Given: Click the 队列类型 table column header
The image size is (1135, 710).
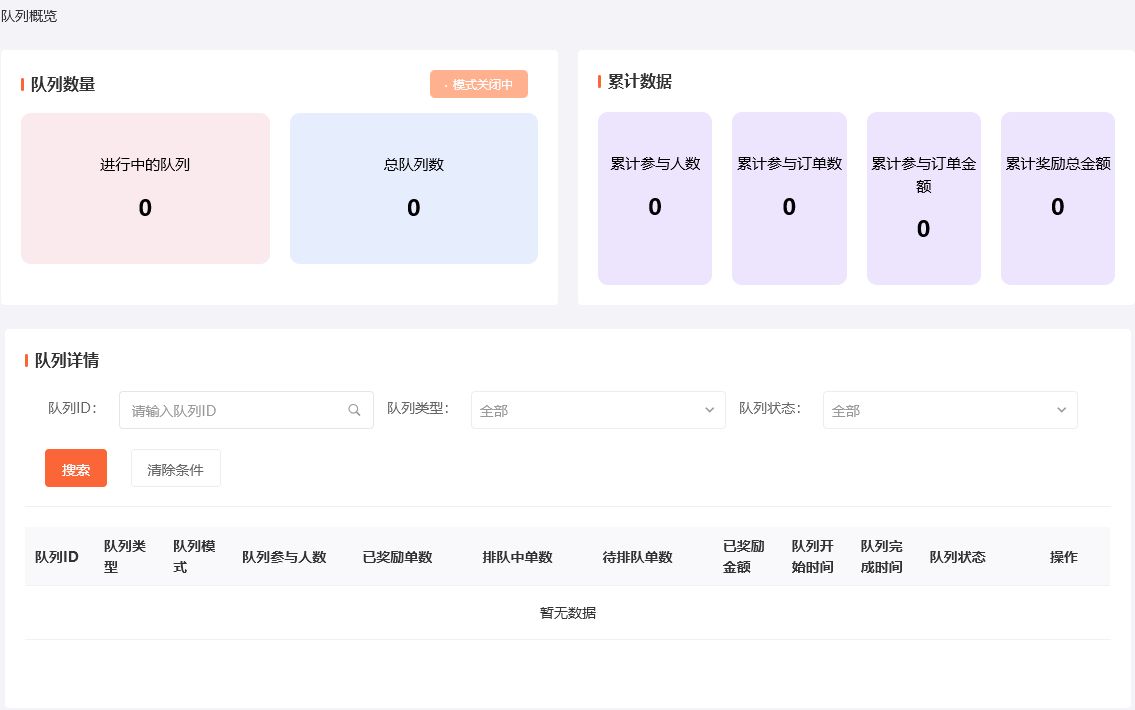Looking at the screenshot, I should [x=125, y=557].
